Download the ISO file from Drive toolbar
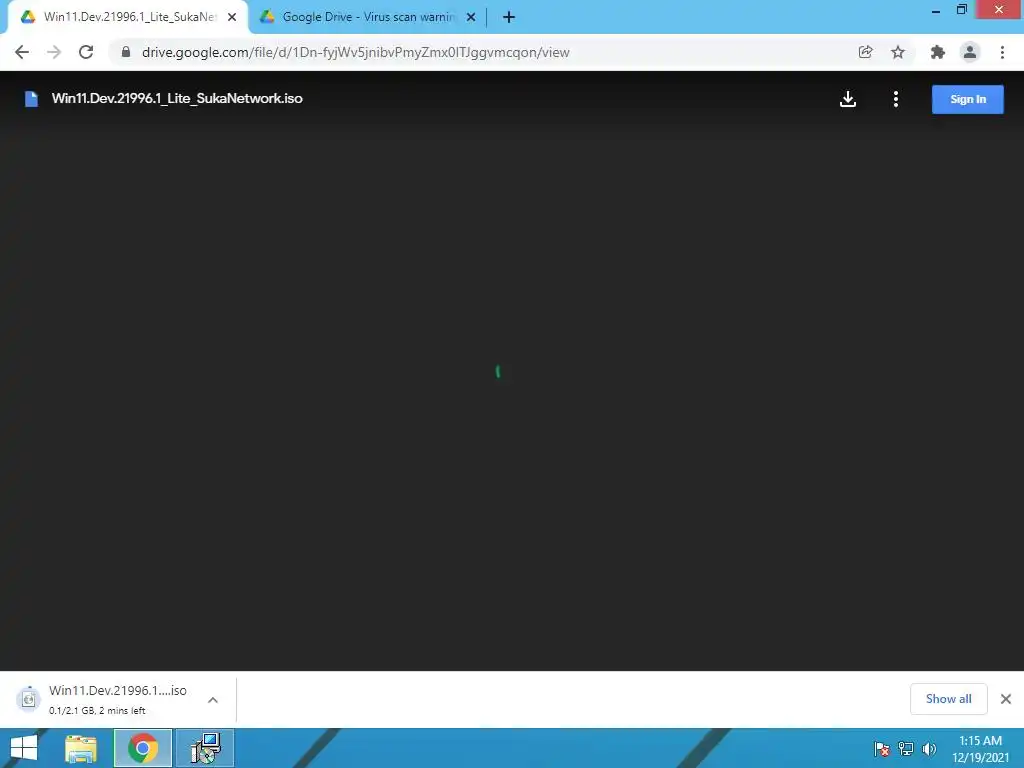 pos(848,99)
